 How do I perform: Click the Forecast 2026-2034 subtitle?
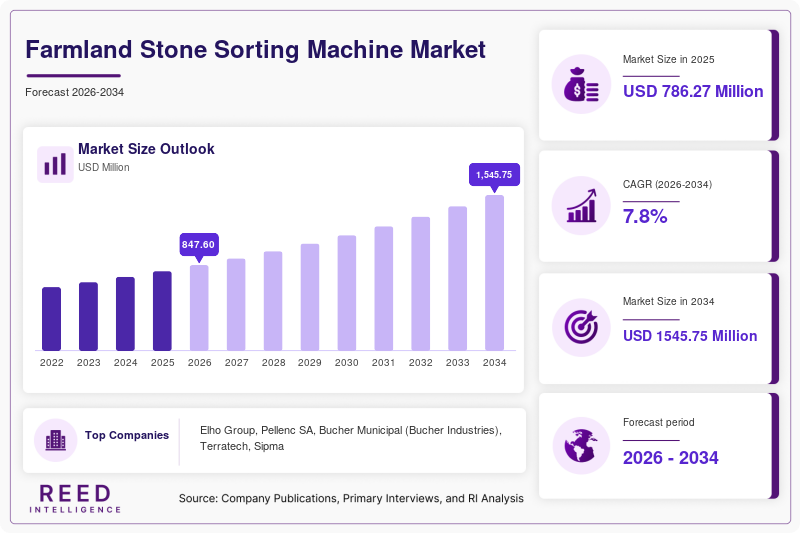click(74, 92)
